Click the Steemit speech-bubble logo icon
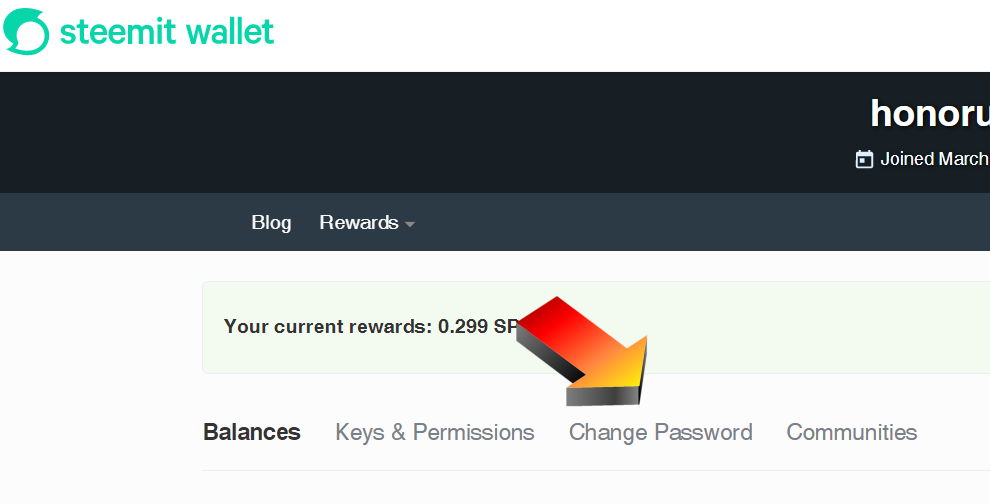Image resolution: width=990 pixels, height=504 pixels. coord(26,32)
